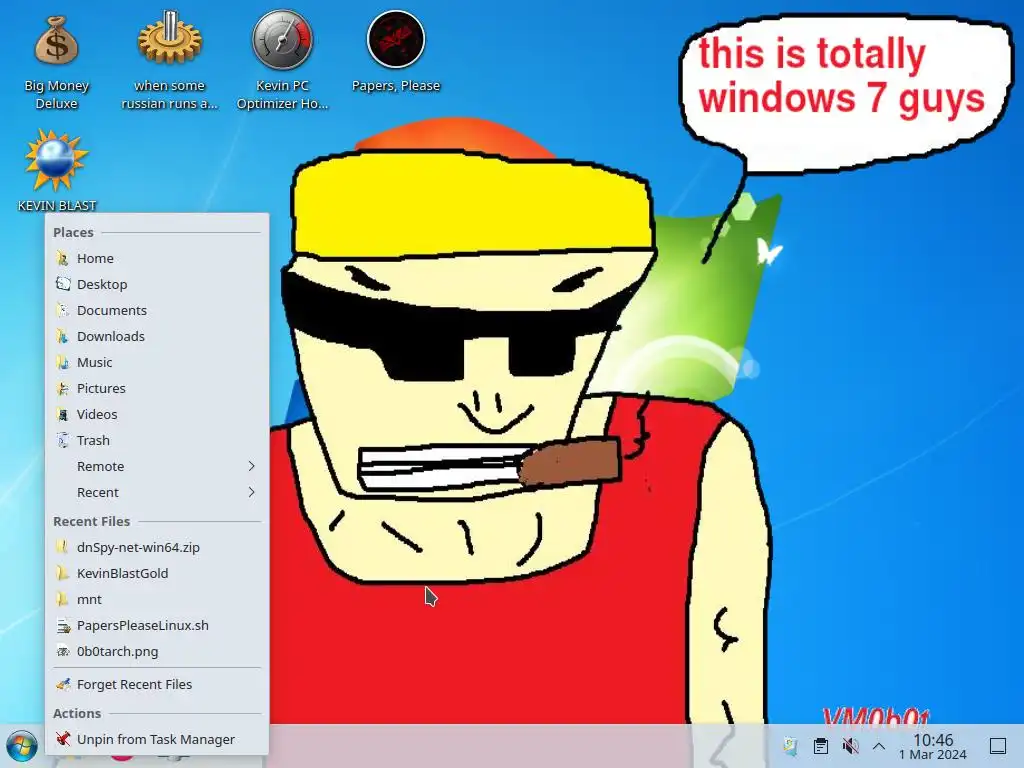This screenshot has height=768, width=1024.
Task: Open Videos place entry
Action: [x=157, y=415]
